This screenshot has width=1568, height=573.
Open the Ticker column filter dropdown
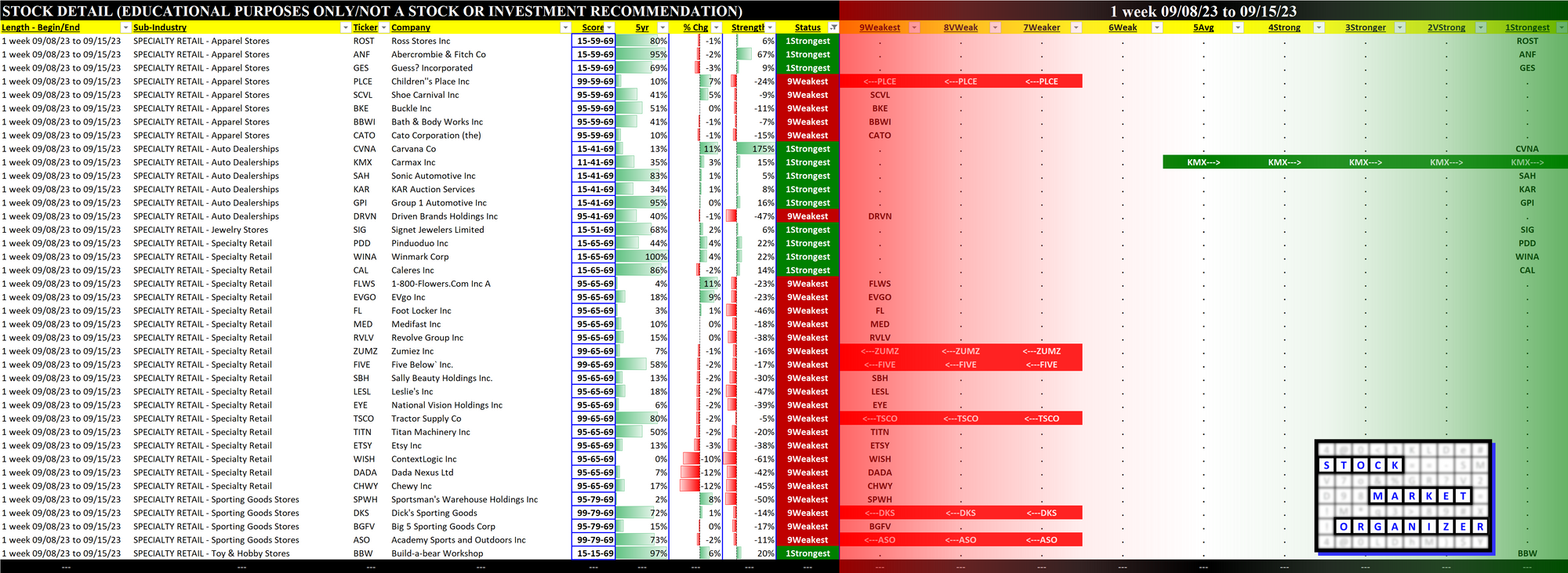point(383,27)
